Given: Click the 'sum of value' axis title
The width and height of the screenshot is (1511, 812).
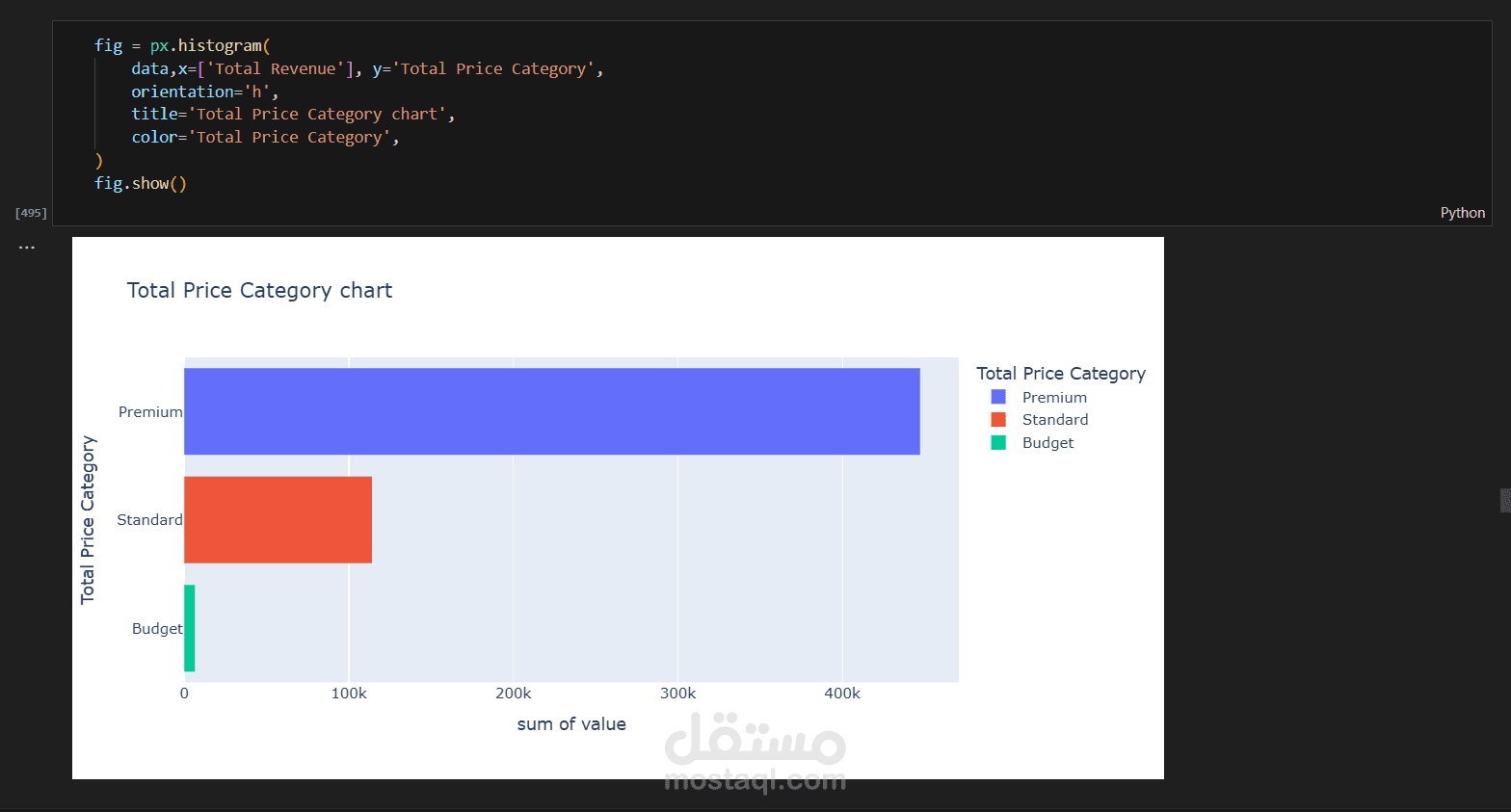Looking at the screenshot, I should pos(571,724).
